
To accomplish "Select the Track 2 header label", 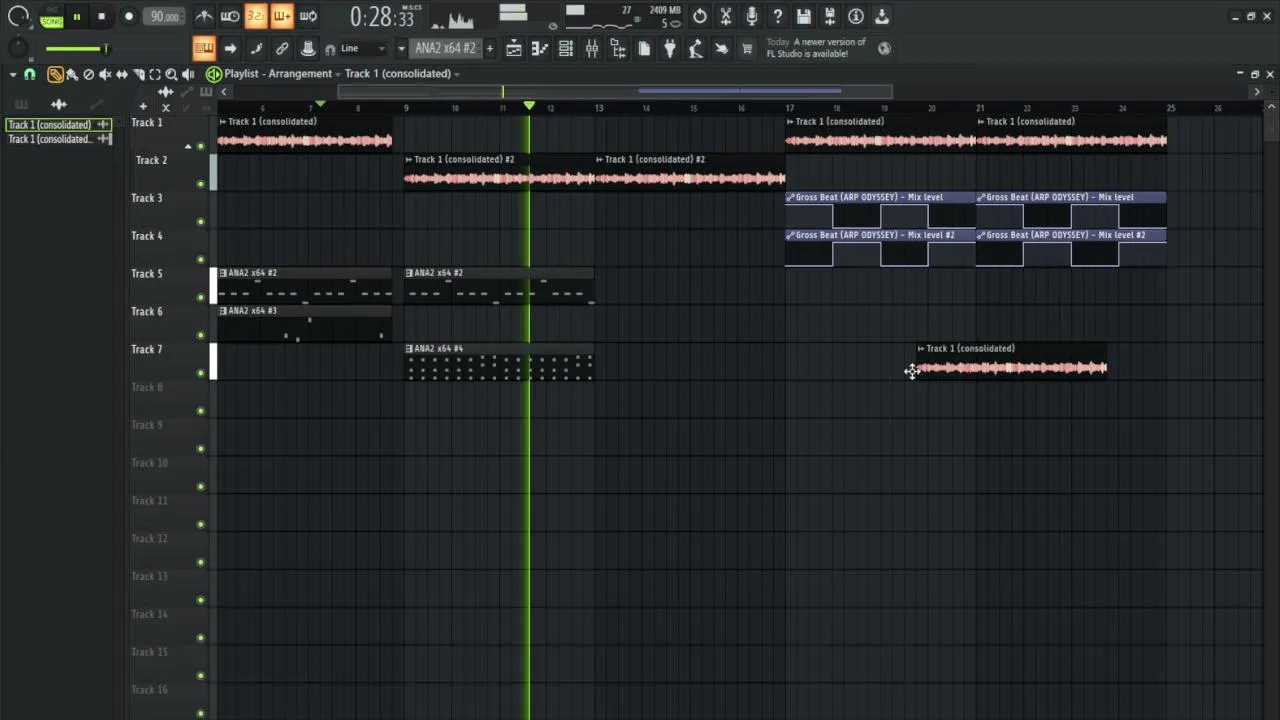I will pyautogui.click(x=151, y=160).
